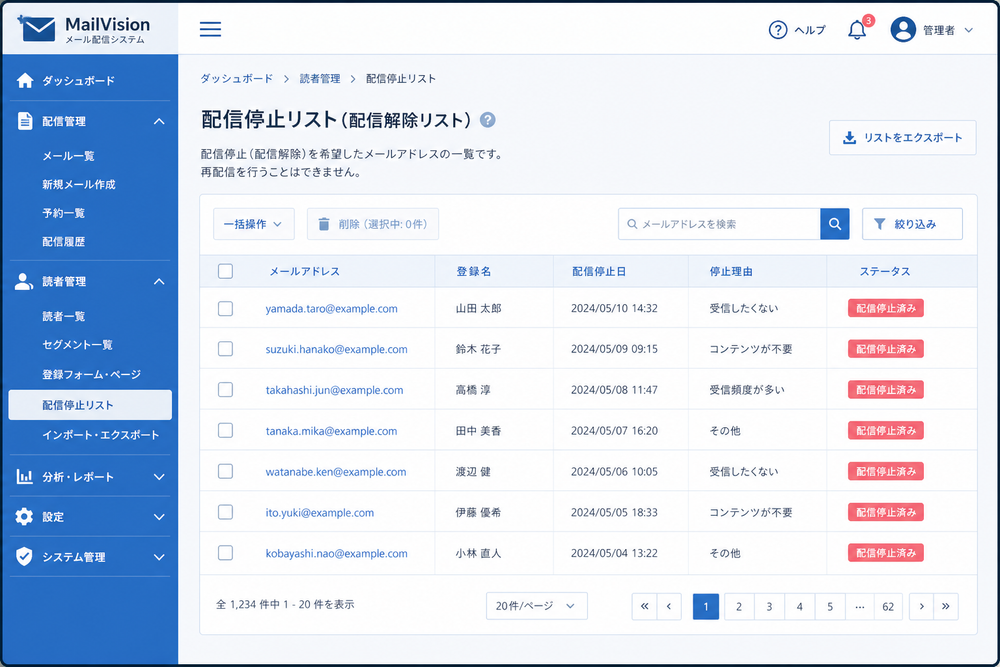Go to previous page arrow
This screenshot has height=667, width=1000.
tap(669, 606)
